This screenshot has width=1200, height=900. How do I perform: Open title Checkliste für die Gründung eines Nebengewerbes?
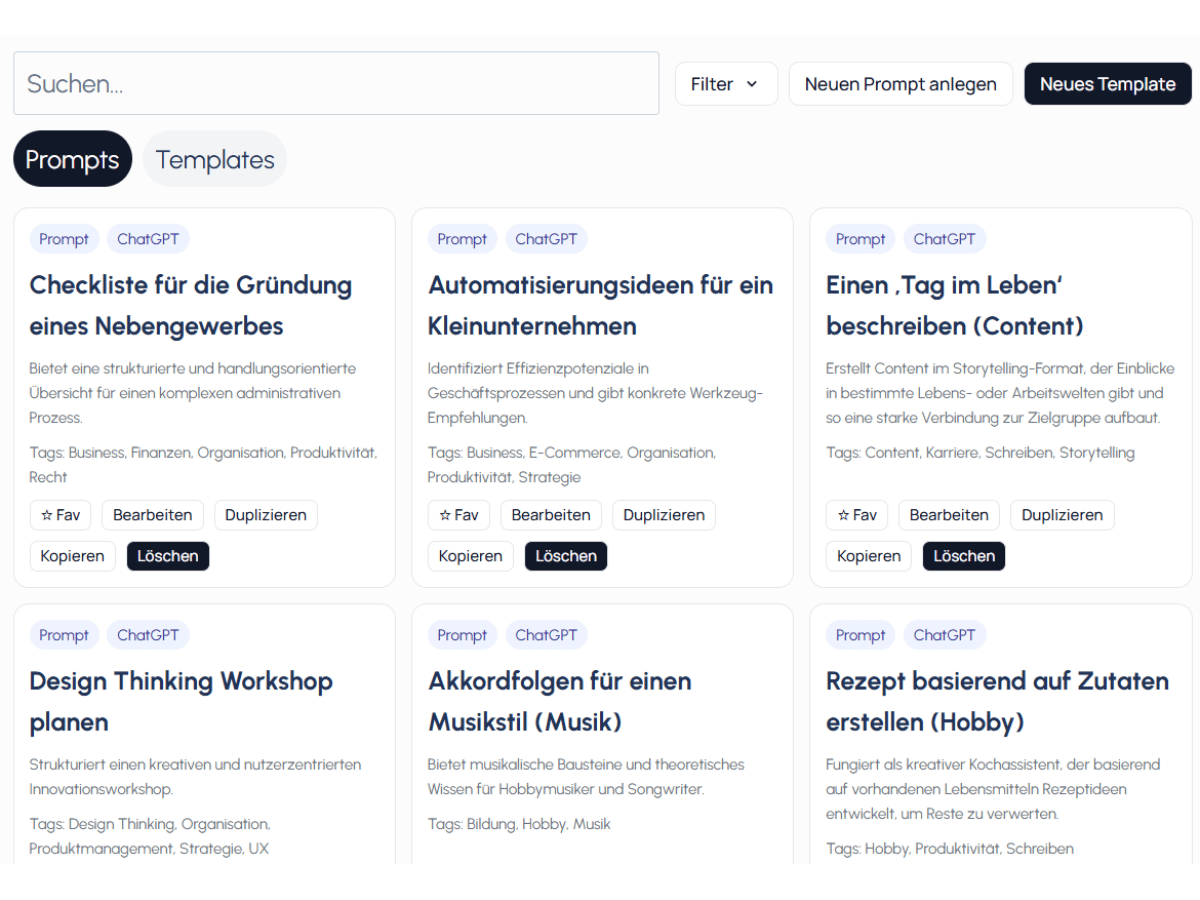(191, 305)
